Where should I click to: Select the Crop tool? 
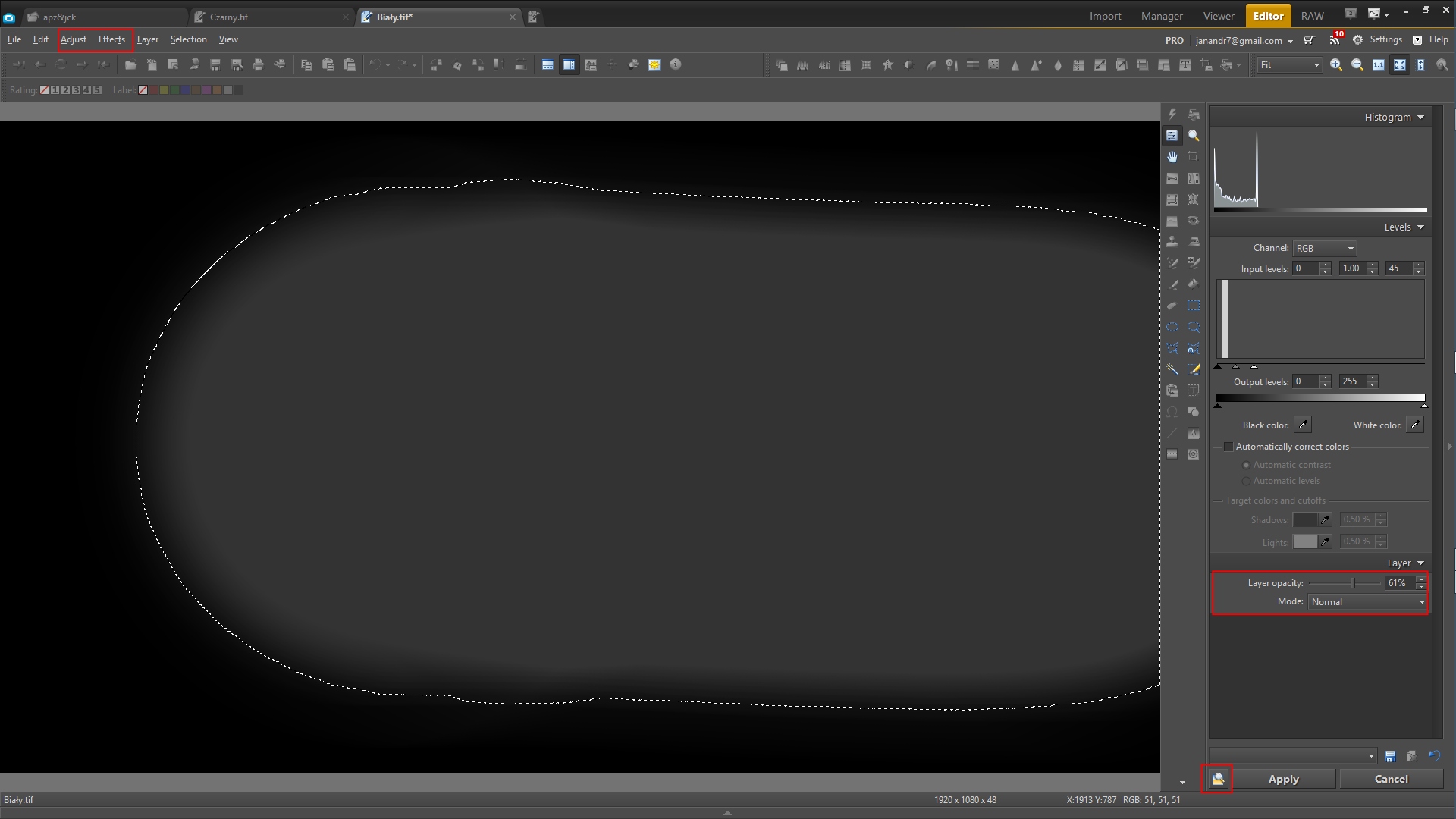[x=1193, y=157]
